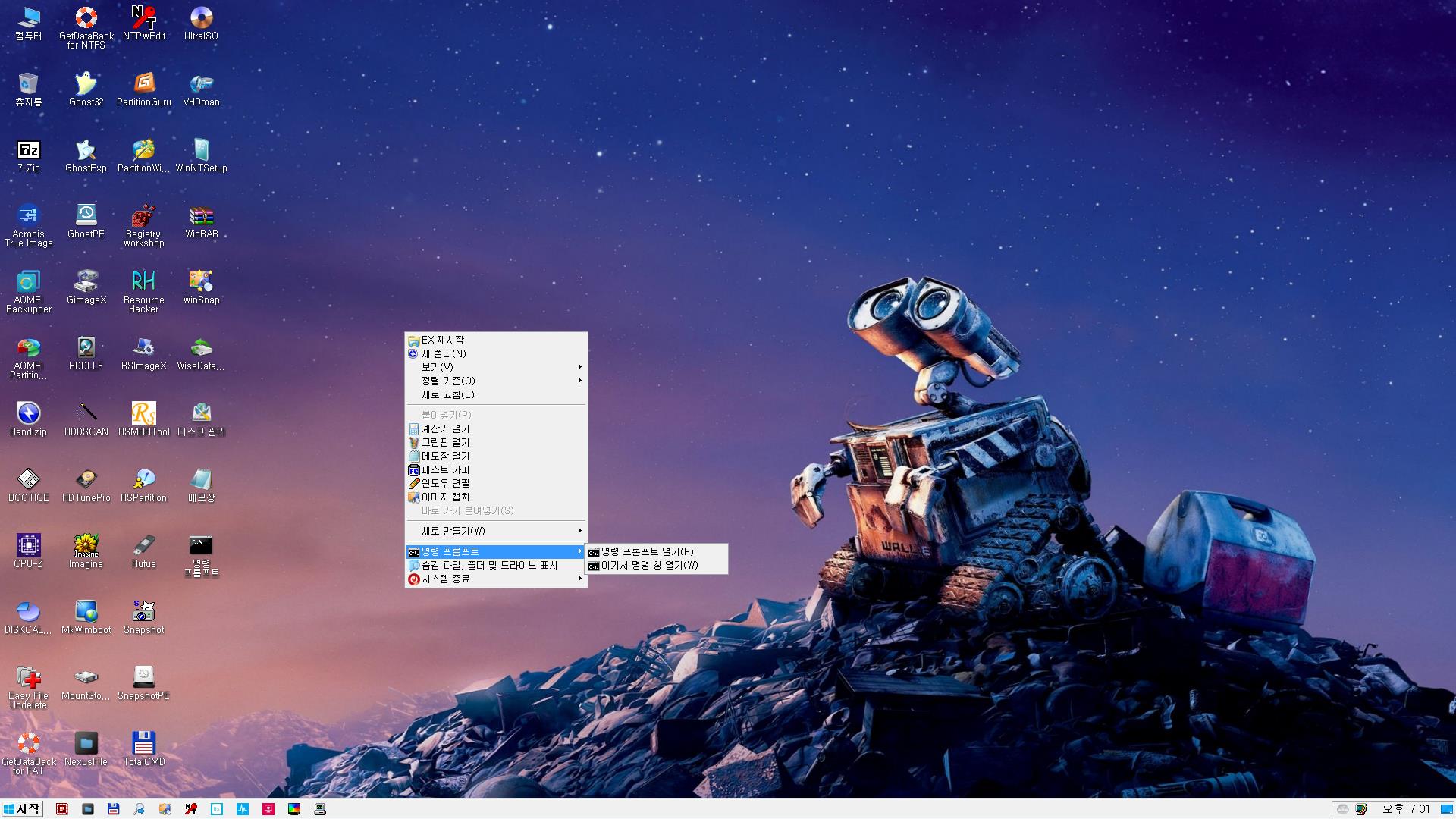Select the HDTunePro desktop icon
Viewport: 1456px width, 819px height.
pos(86,485)
